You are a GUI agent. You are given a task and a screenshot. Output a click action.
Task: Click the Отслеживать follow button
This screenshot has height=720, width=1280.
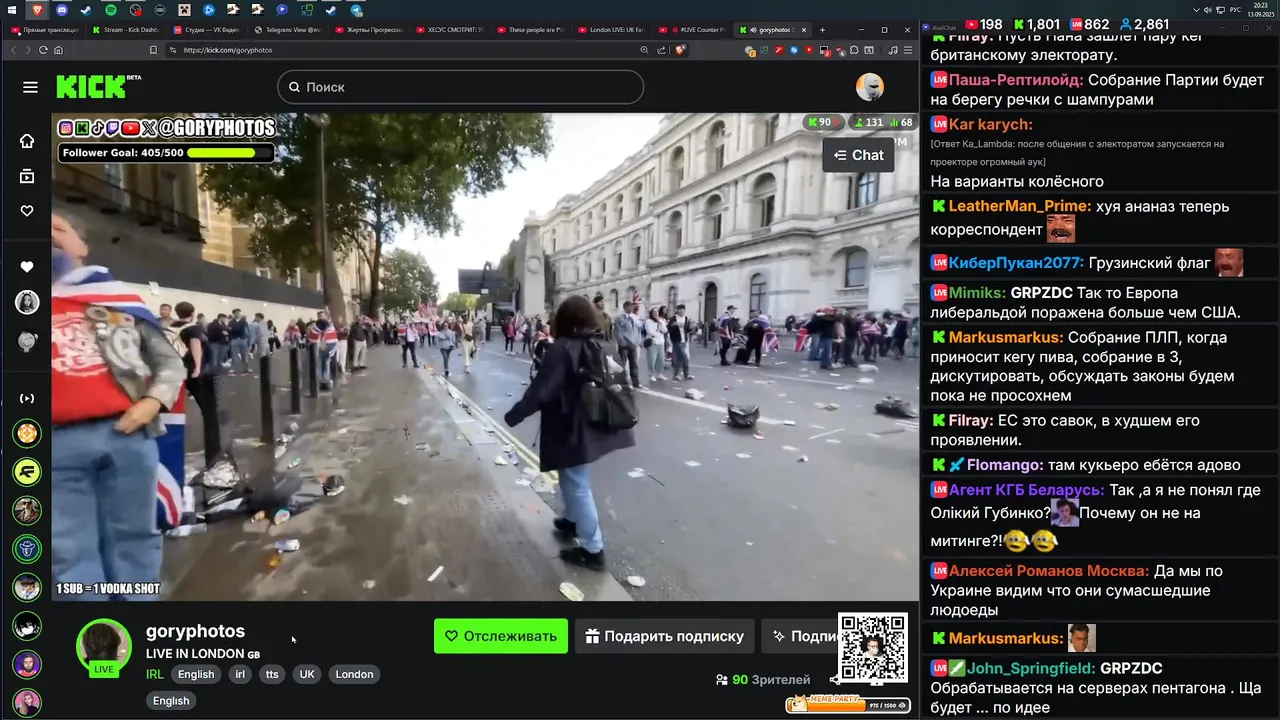(501, 636)
